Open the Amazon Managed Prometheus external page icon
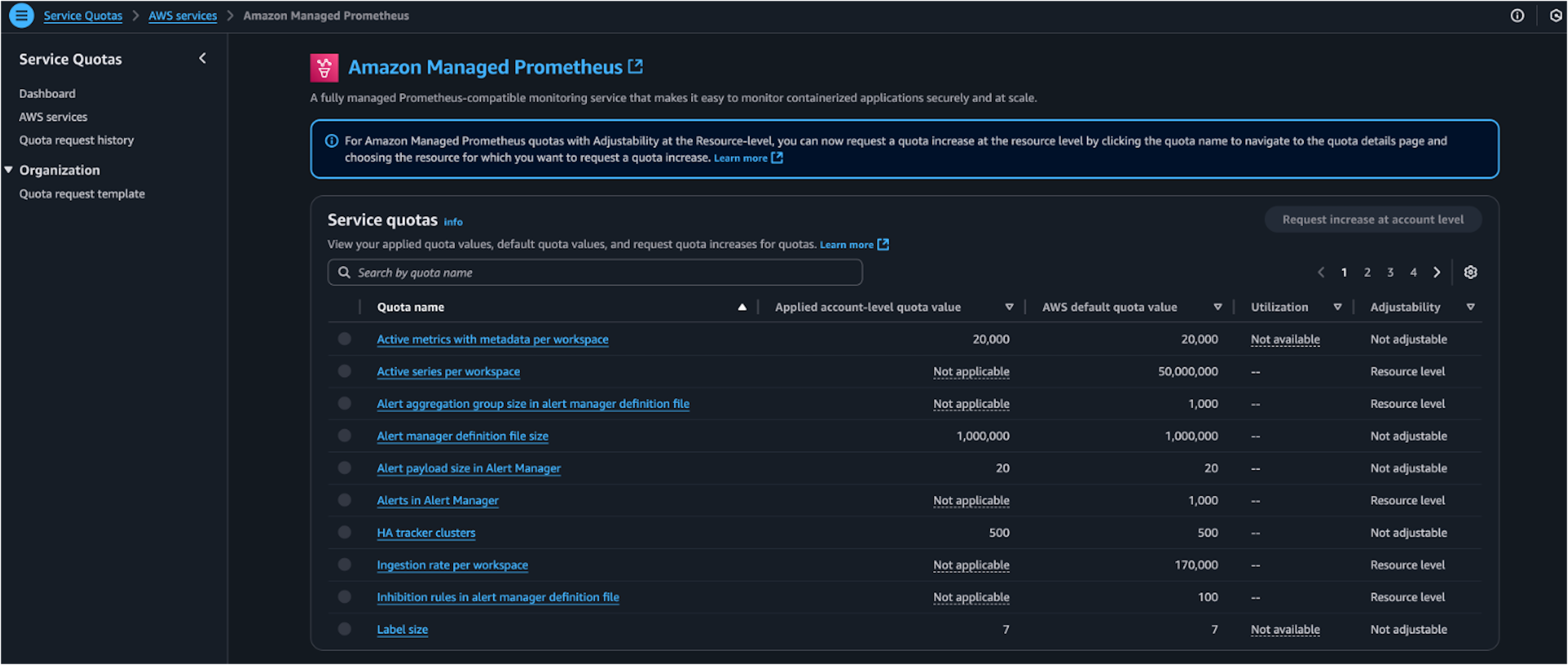 (x=636, y=66)
